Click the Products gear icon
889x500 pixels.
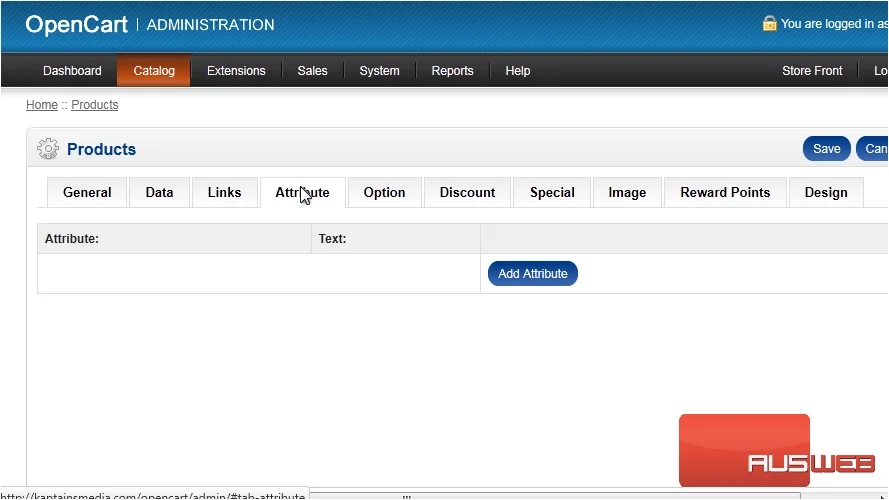point(48,149)
